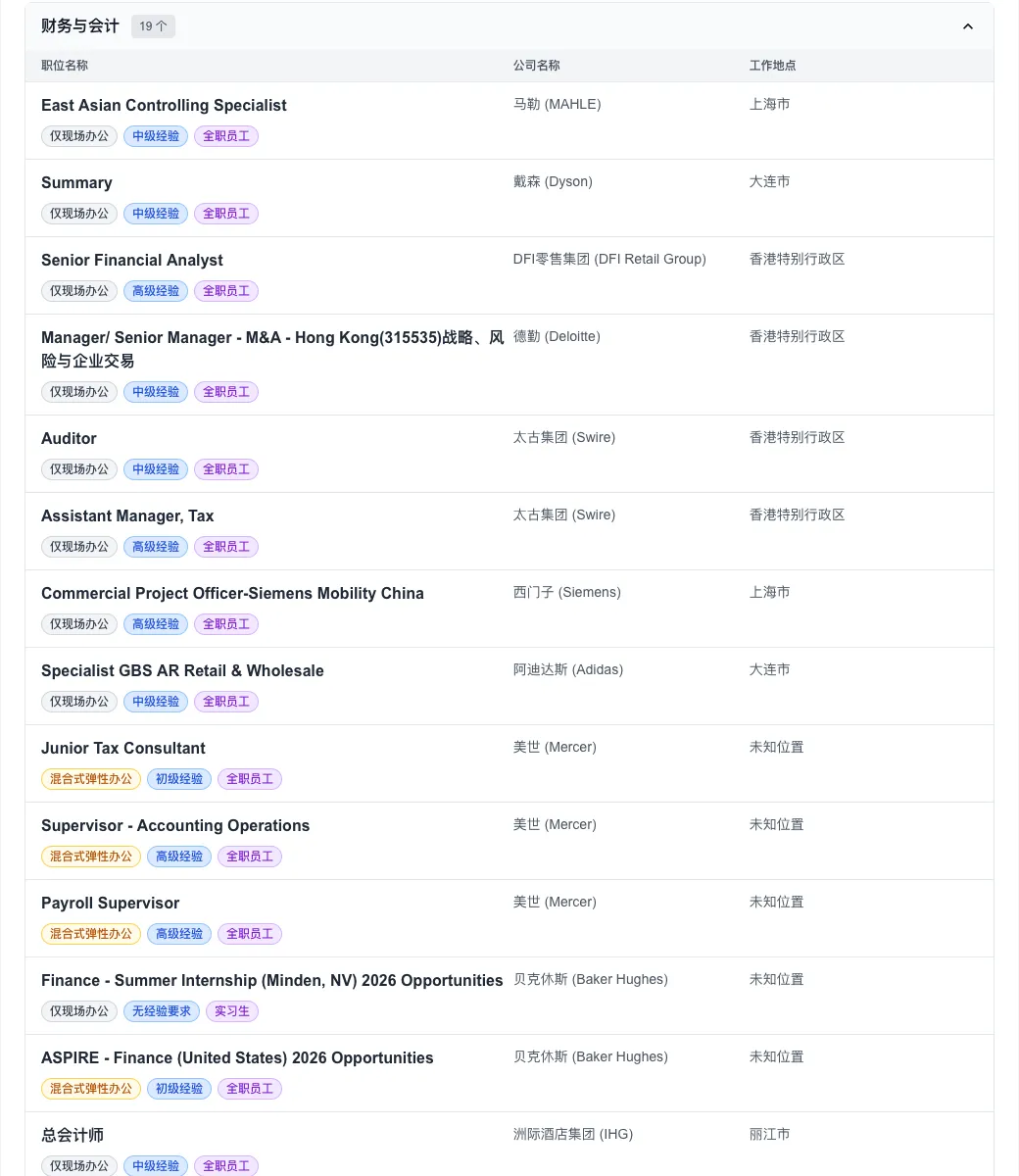Click the 公司名称 column header
The width and height of the screenshot is (1019, 1176).
(x=537, y=66)
